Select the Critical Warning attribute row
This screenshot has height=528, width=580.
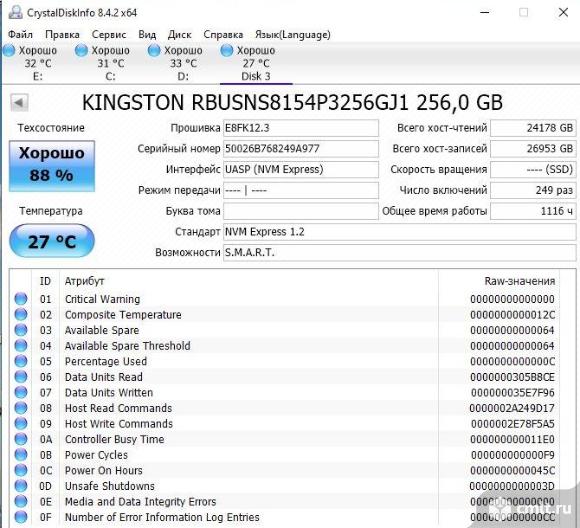[x=285, y=299]
